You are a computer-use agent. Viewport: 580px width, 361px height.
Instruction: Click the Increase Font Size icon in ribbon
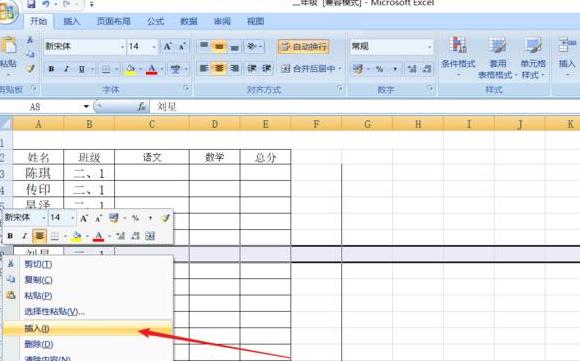(x=168, y=46)
